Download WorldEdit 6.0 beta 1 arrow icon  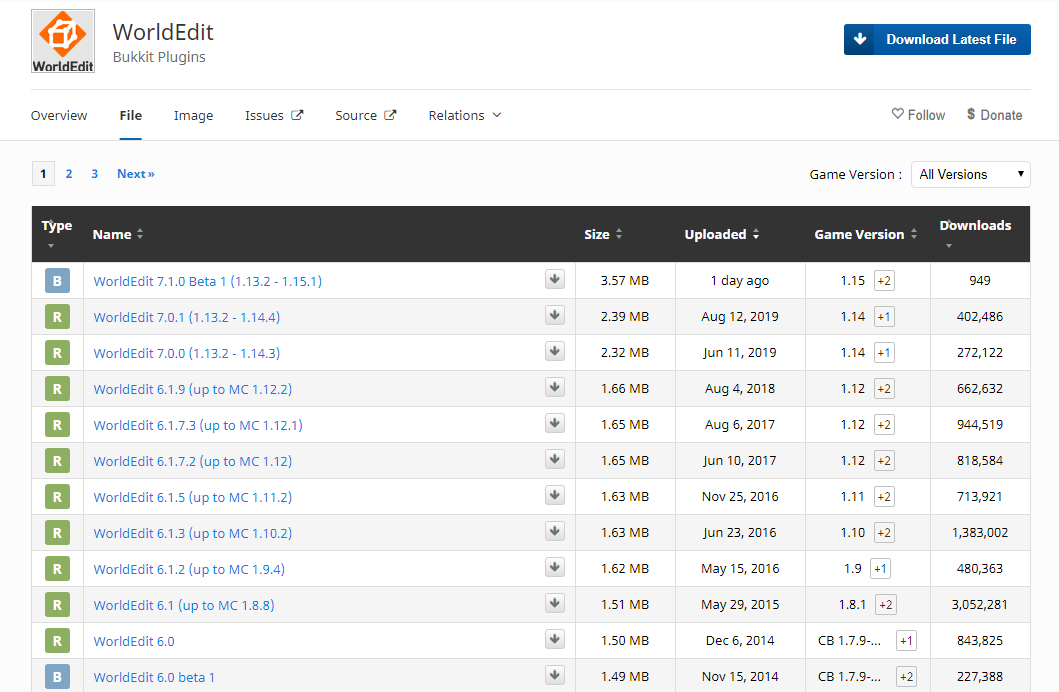[555, 675]
